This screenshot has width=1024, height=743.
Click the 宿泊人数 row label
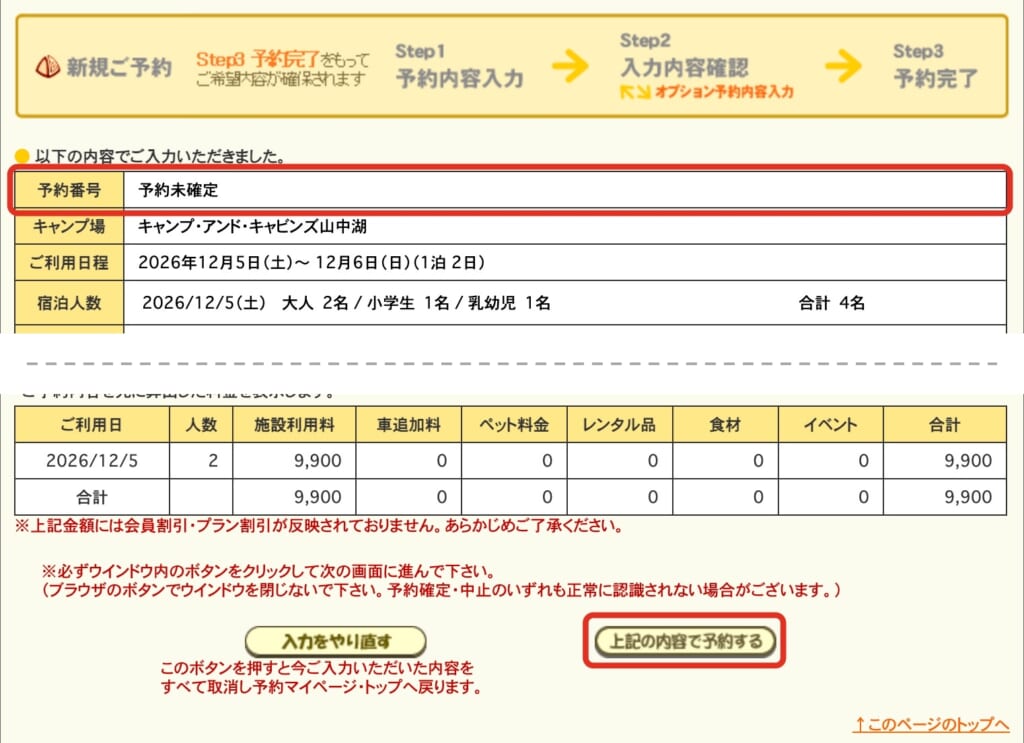pyautogui.click(x=69, y=303)
